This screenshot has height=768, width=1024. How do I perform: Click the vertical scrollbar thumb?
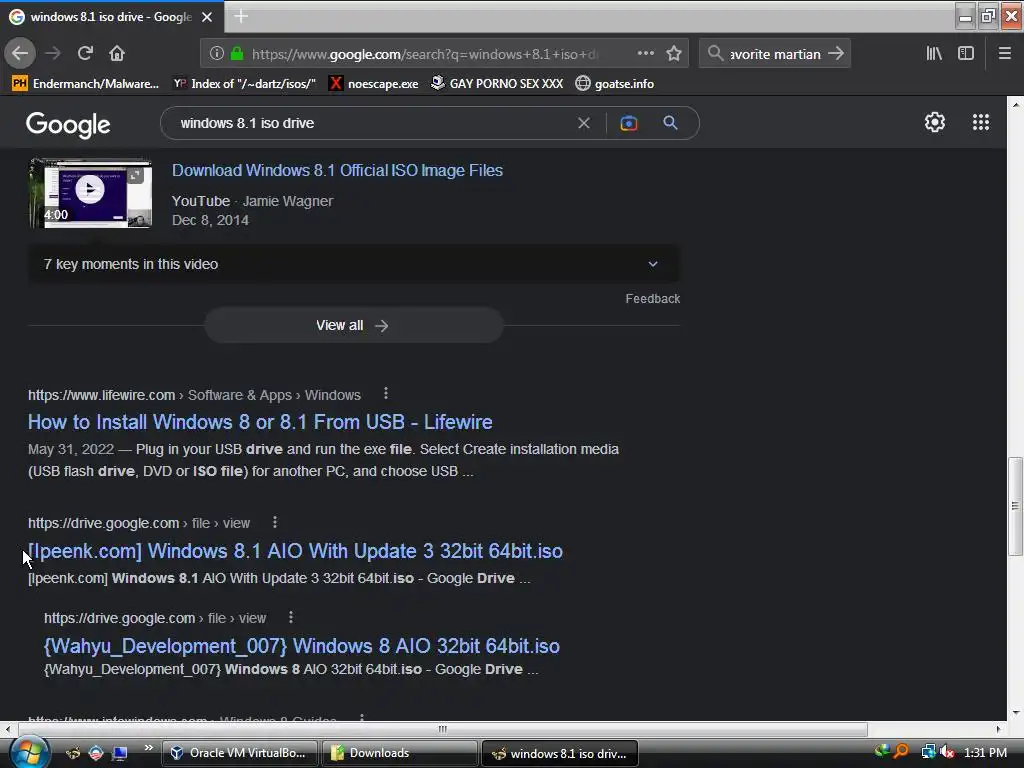click(1015, 506)
